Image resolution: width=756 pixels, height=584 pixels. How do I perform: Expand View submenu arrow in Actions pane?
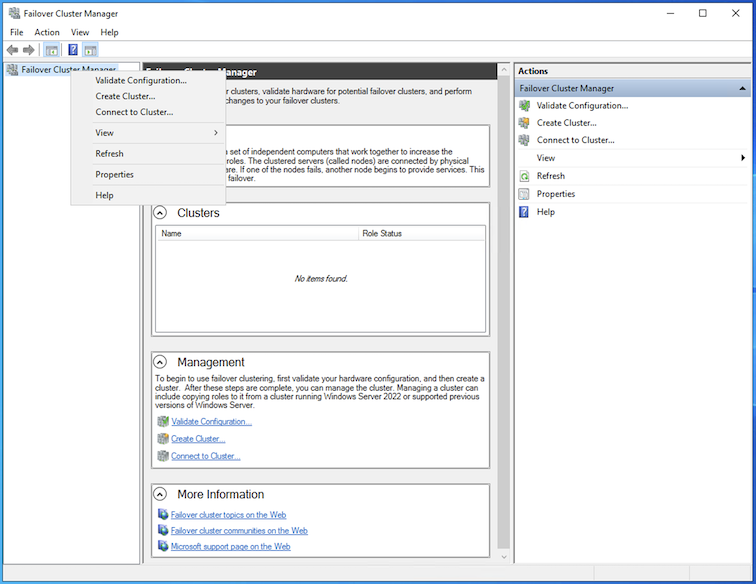tap(743, 158)
